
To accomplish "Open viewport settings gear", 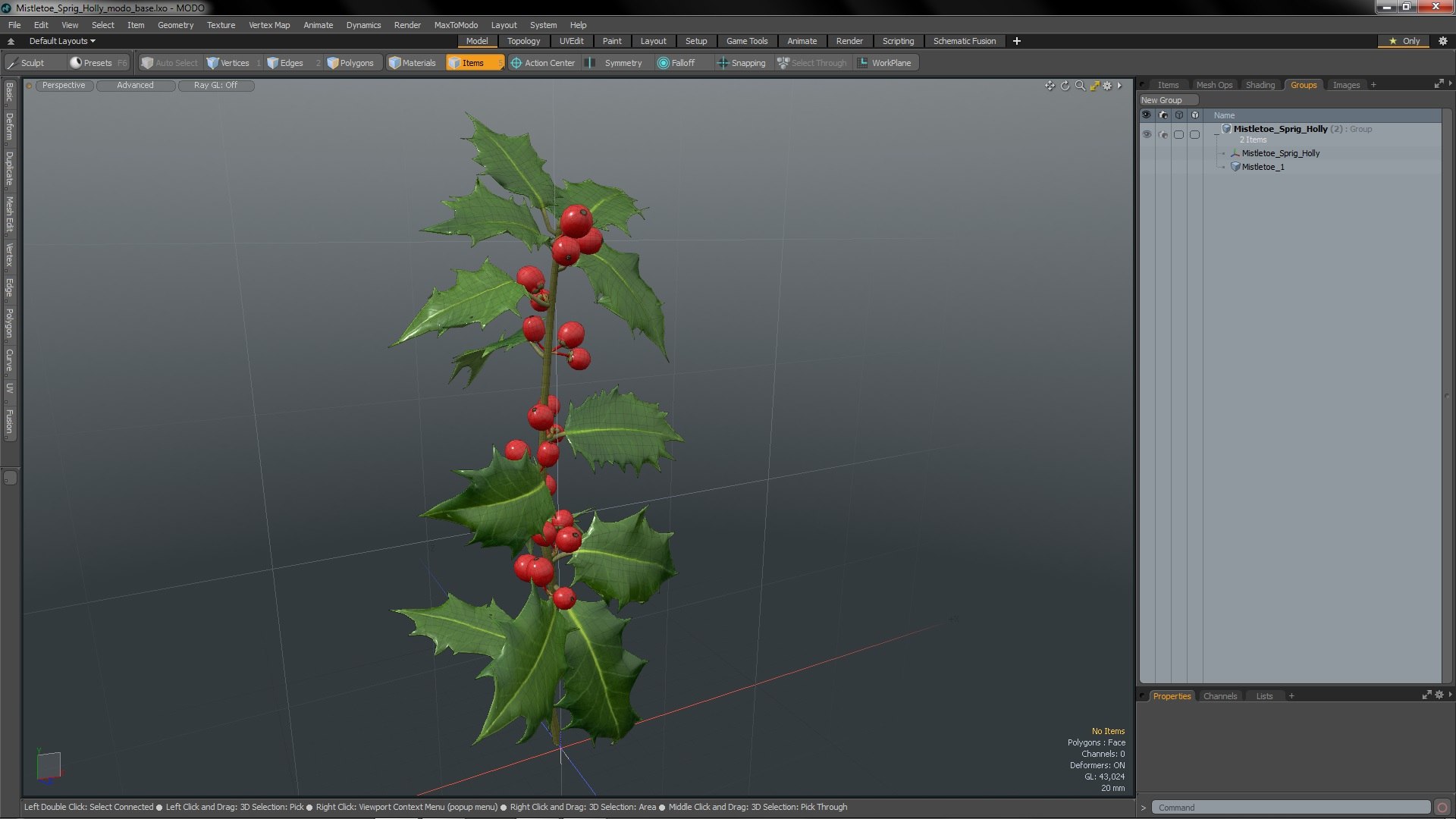I will pyautogui.click(x=1107, y=86).
